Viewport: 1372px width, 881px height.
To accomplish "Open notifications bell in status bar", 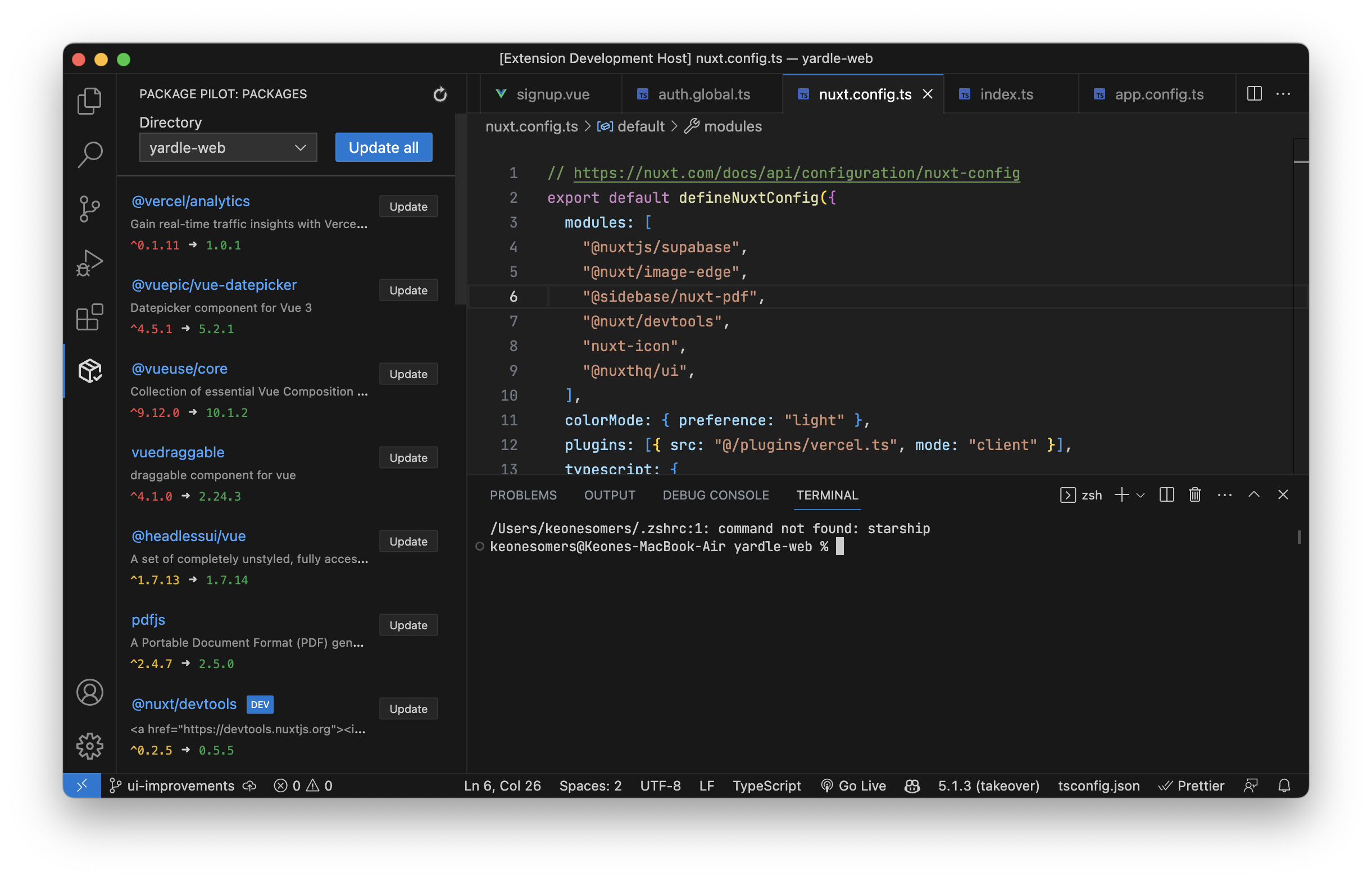I will point(1284,785).
